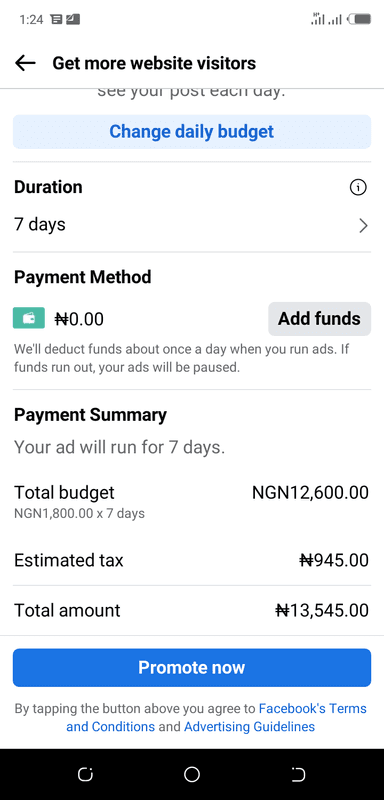Open the Advertising Guidelines link
The width and height of the screenshot is (384, 800).
tap(249, 727)
